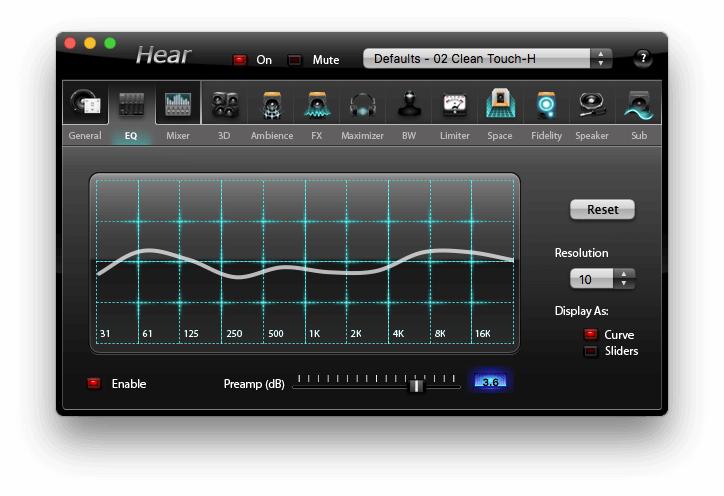Click the Preamp slider handle

(416, 385)
